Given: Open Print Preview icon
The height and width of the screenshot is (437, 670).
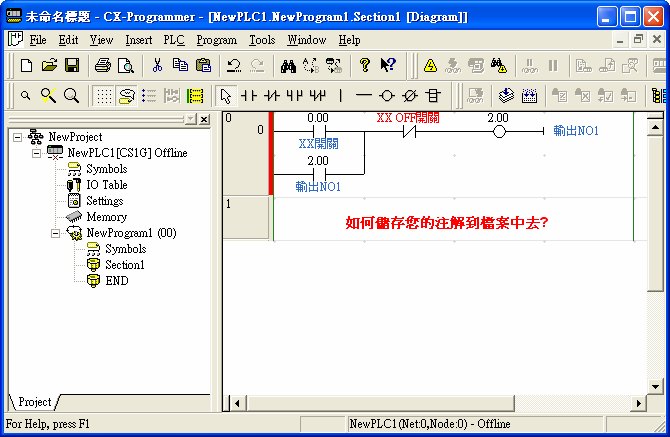Looking at the screenshot, I should (126, 65).
